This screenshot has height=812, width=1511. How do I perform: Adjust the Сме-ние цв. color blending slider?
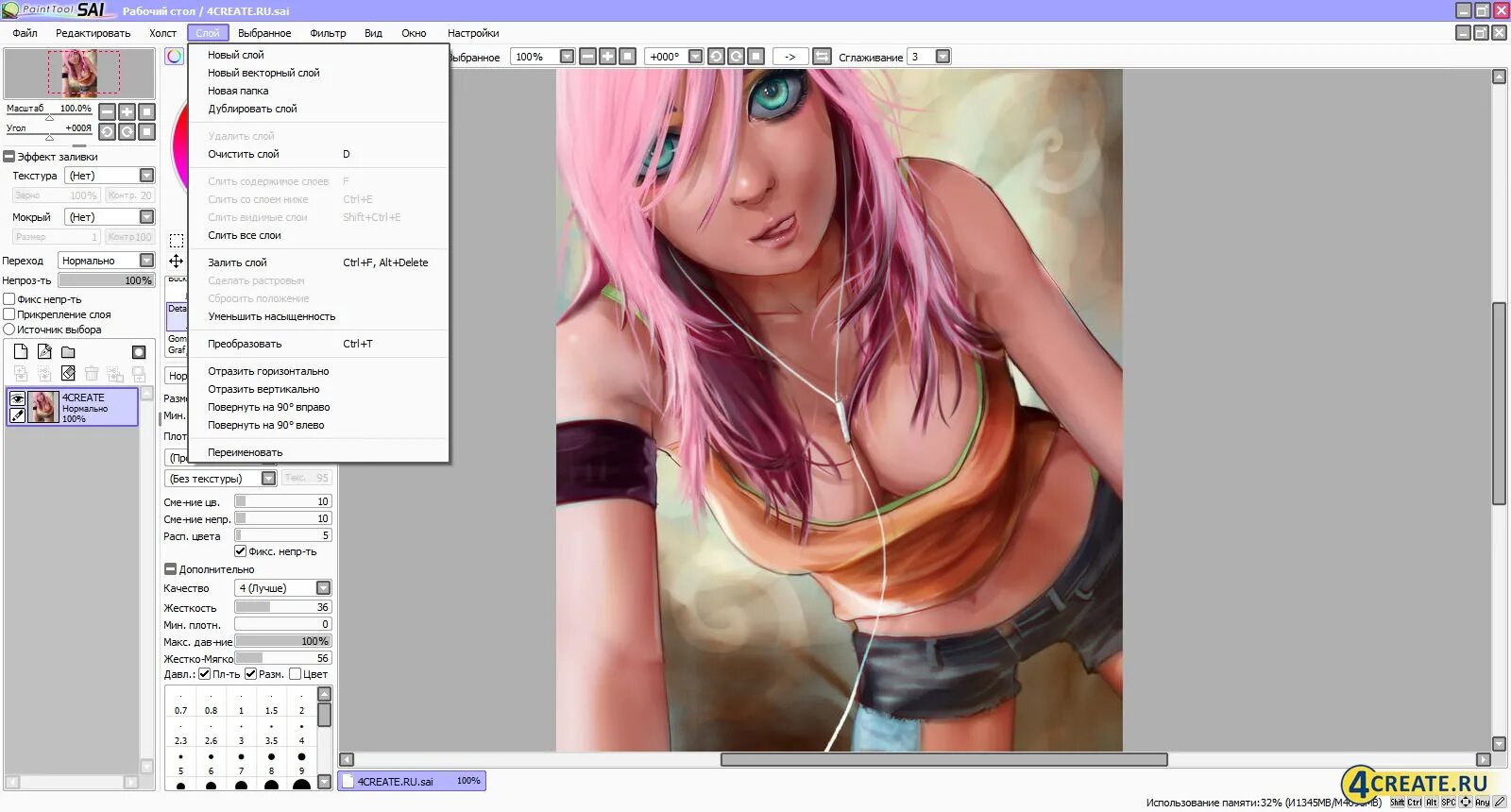(x=282, y=501)
